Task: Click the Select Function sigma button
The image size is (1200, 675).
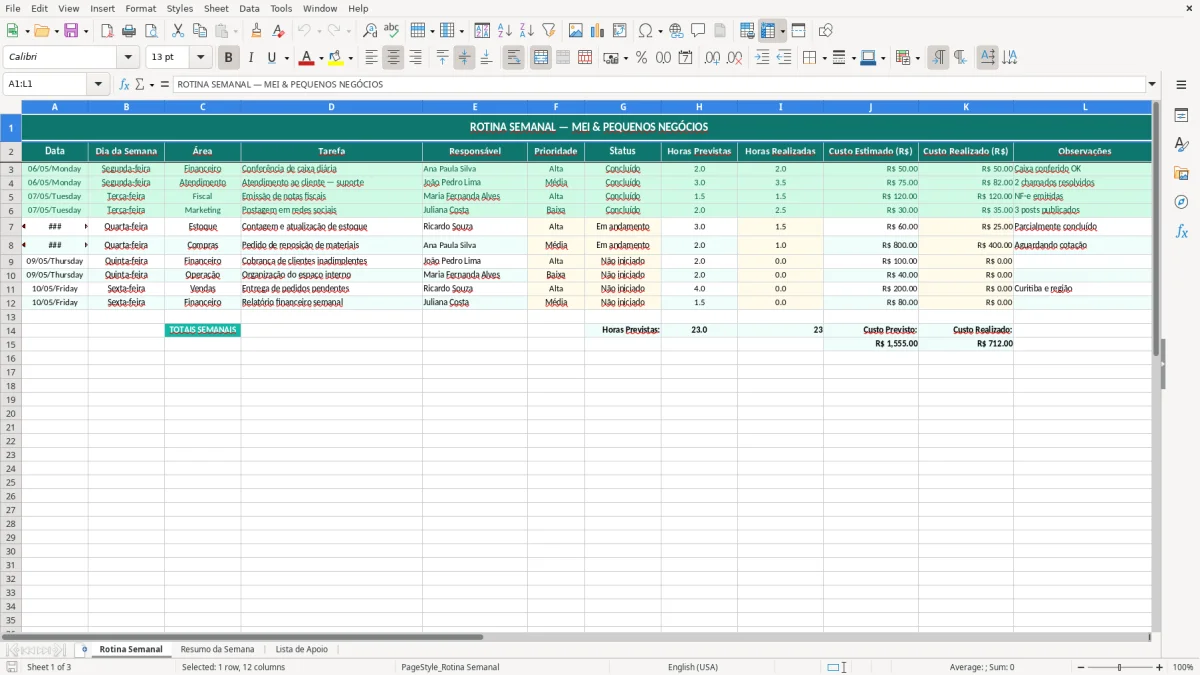Action: point(139,84)
